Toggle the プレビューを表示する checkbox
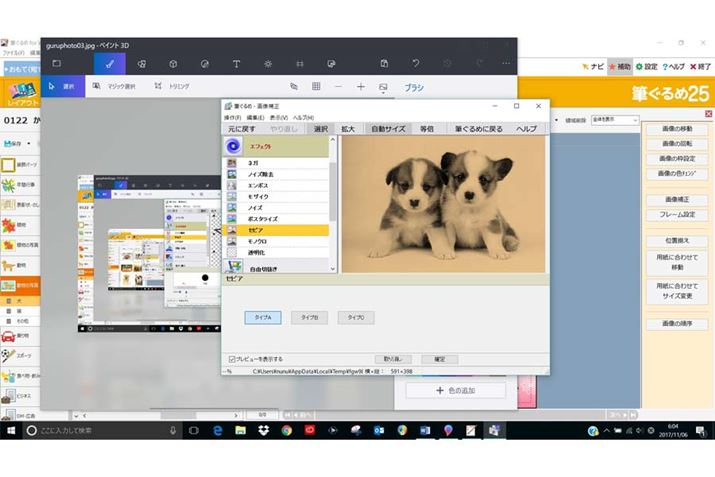The image size is (715, 477). (232, 358)
